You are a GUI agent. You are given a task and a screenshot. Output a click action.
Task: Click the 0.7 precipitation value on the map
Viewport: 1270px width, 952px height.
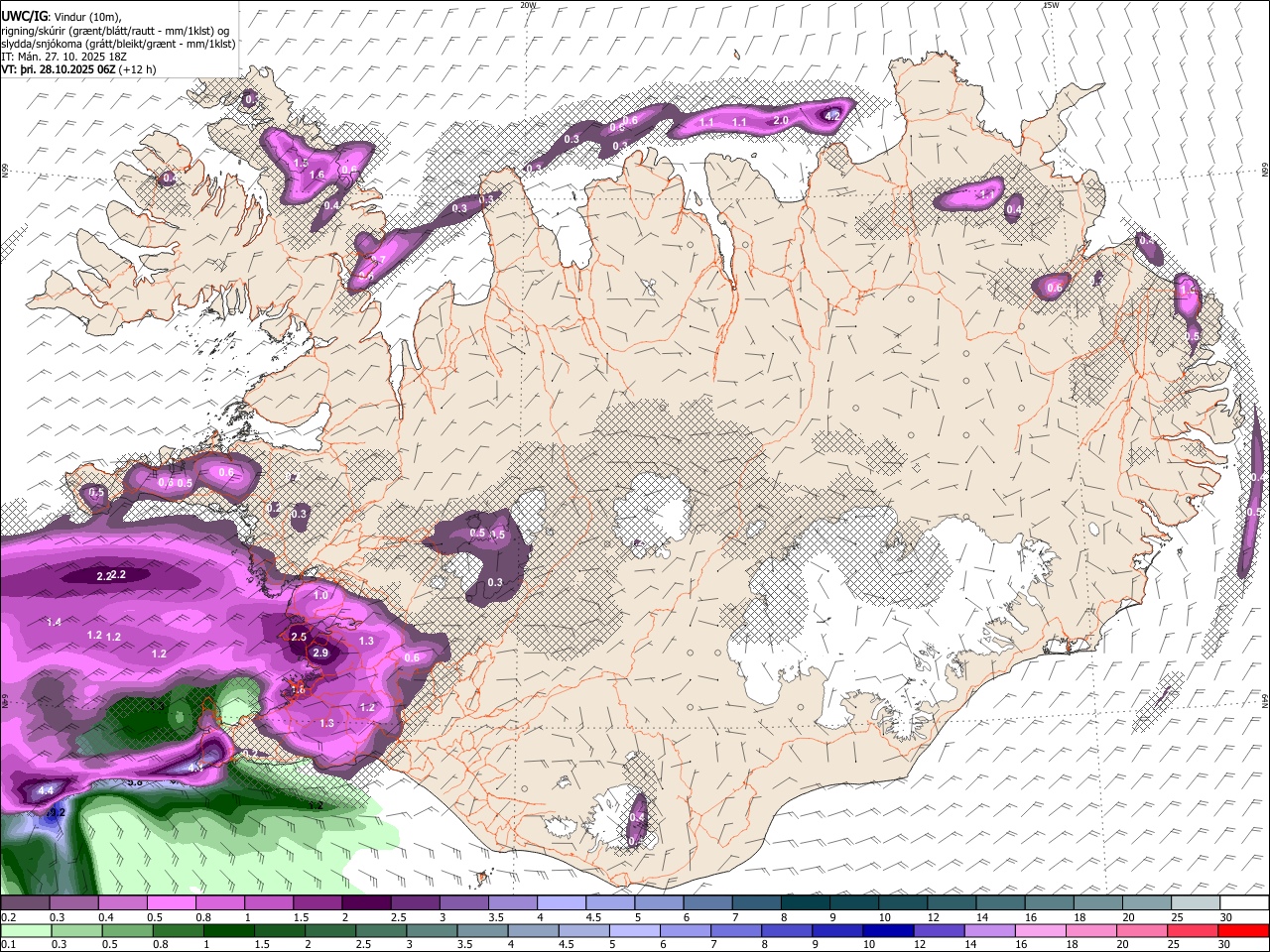click(x=379, y=261)
